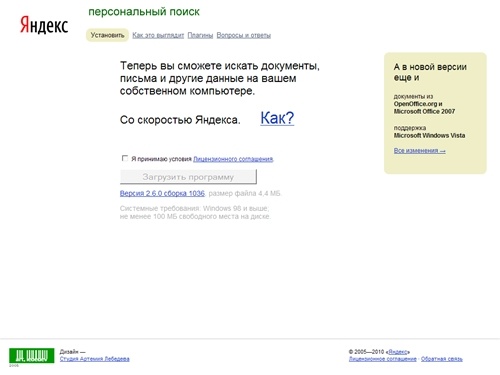
Task: Visit Студия Артемия Лебедева link
Action: tap(95, 359)
